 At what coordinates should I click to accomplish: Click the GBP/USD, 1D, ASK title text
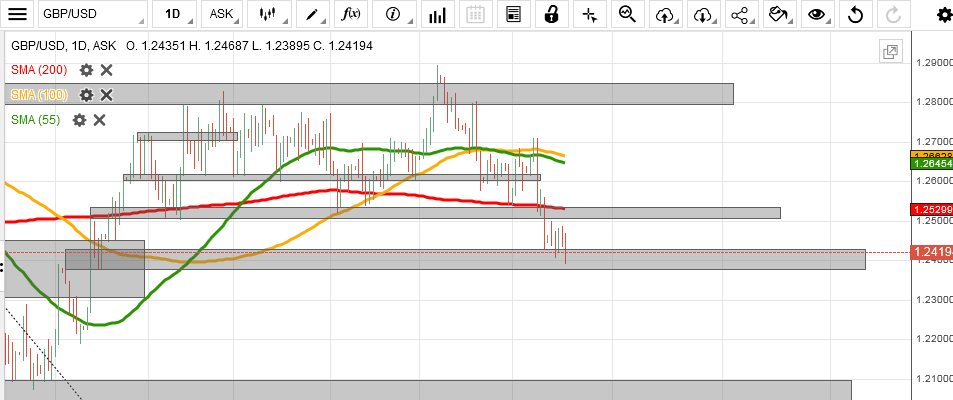point(66,46)
